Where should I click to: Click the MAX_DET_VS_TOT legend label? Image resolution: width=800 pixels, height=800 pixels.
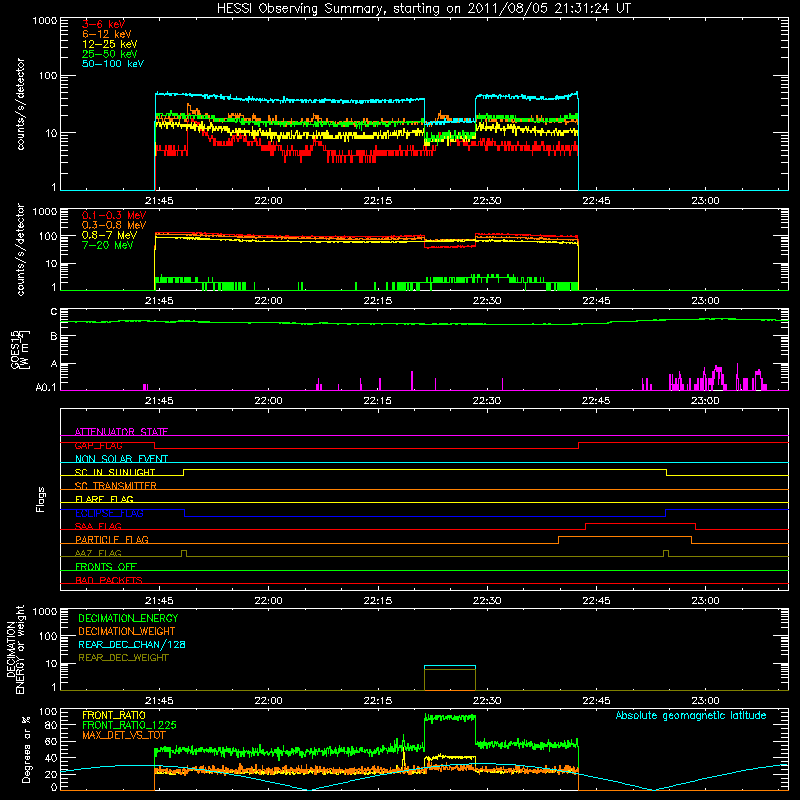tap(124, 735)
